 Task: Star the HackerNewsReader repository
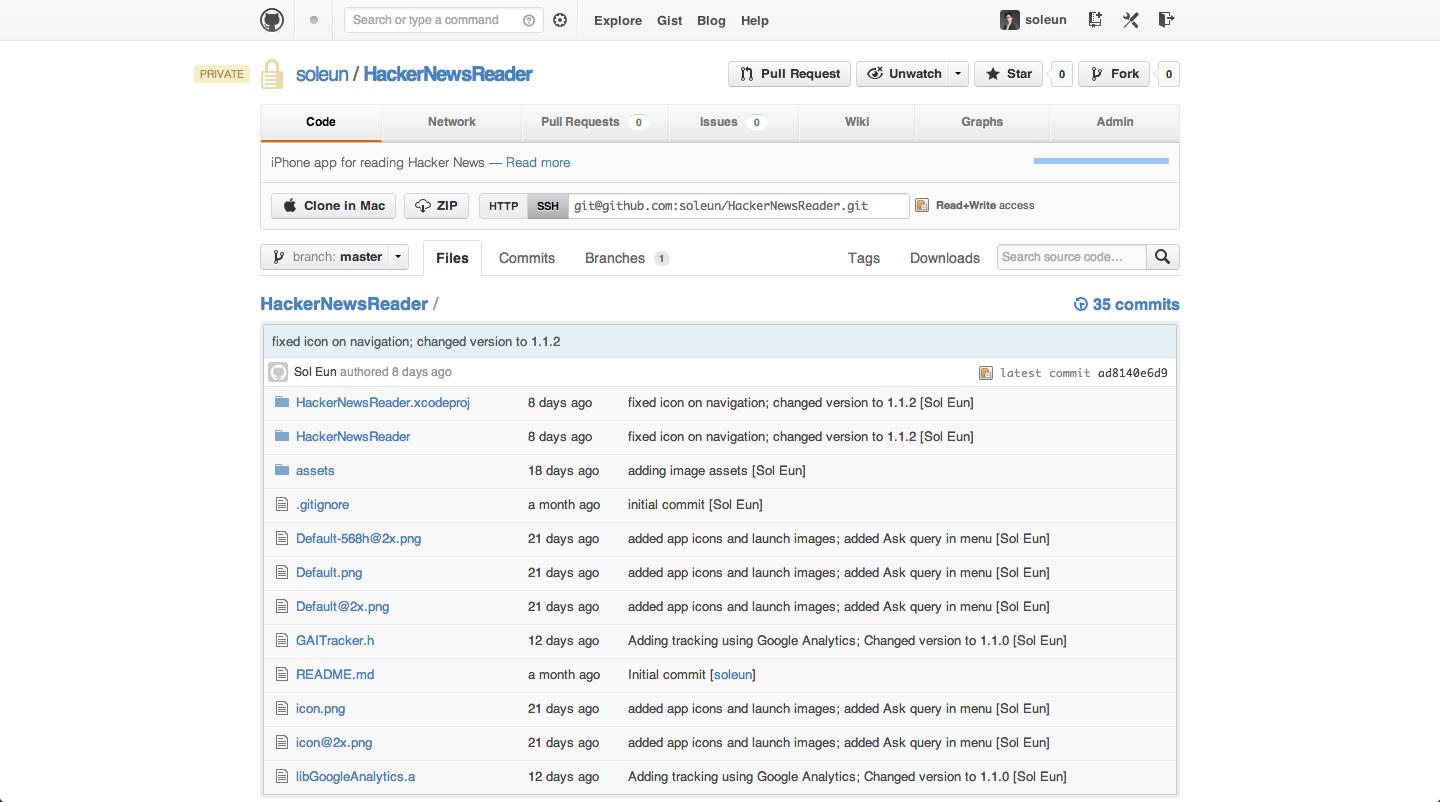click(x=1008, y=74)
